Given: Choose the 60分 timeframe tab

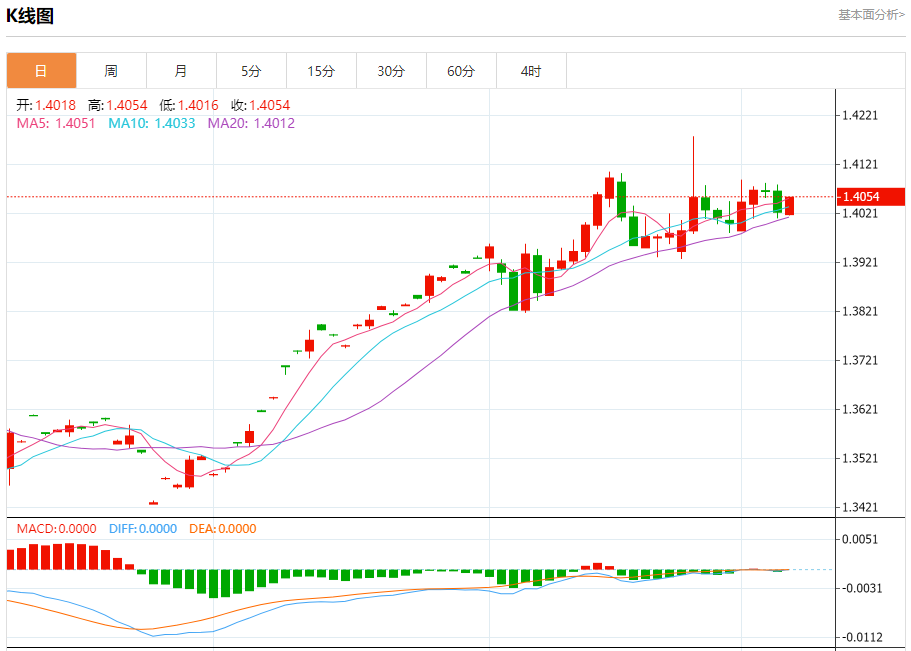Looking at the screenshot, I should click(461, 71).
